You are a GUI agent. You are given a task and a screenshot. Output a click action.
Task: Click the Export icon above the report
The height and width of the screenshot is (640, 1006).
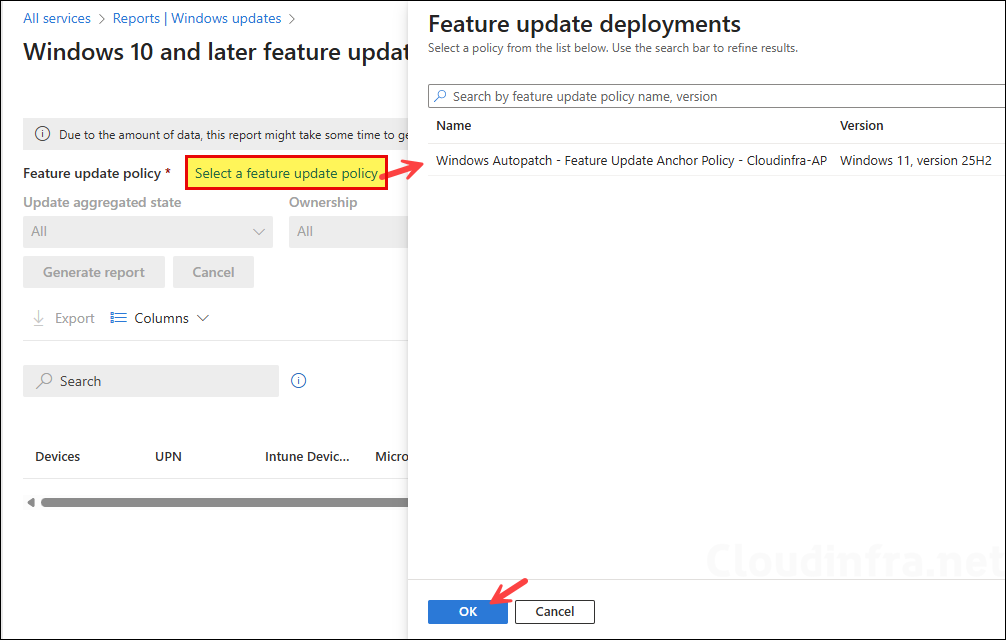click(x=36, y=317)
